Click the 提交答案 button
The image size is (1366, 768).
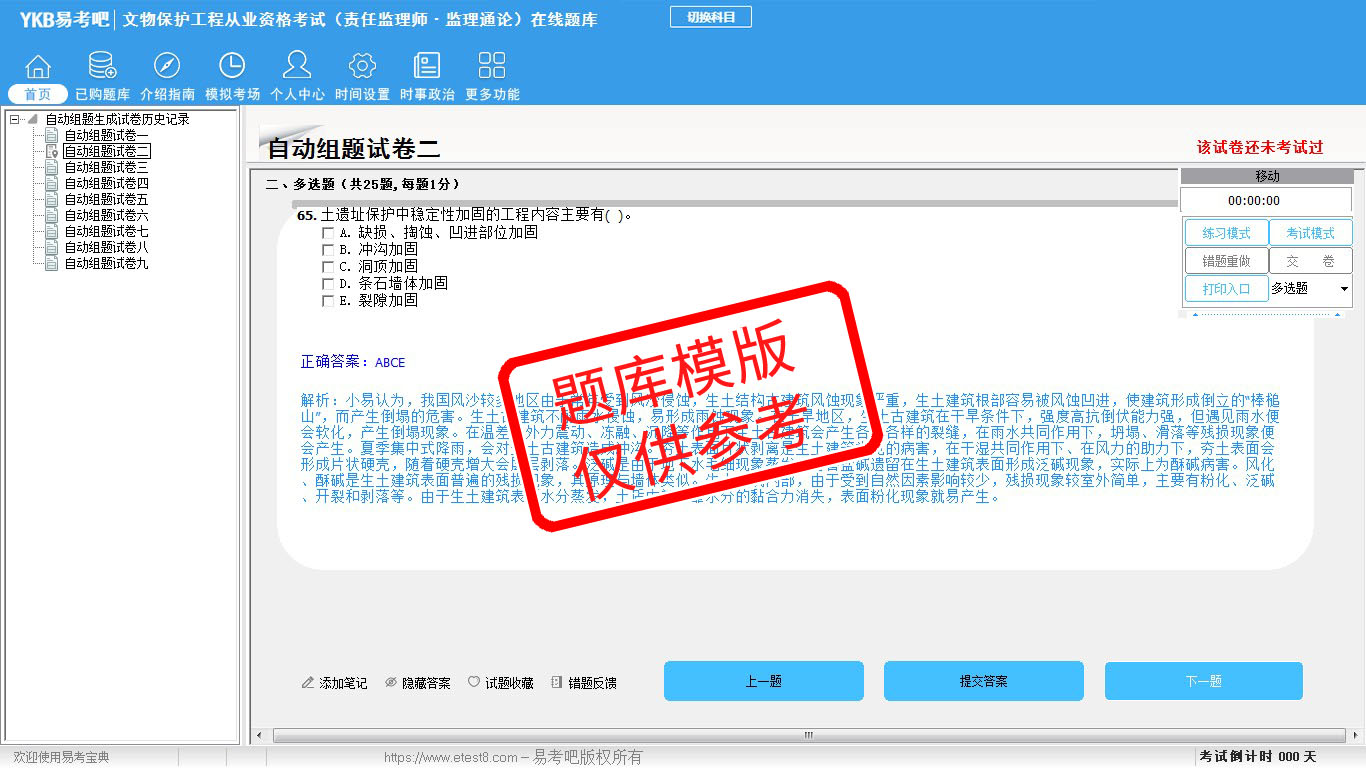pos(983,681)
